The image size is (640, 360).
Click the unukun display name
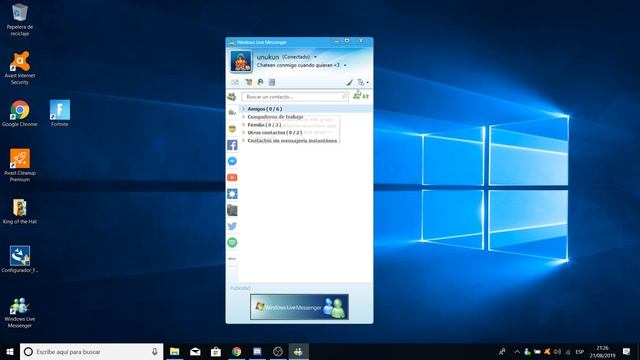point(268,57)
